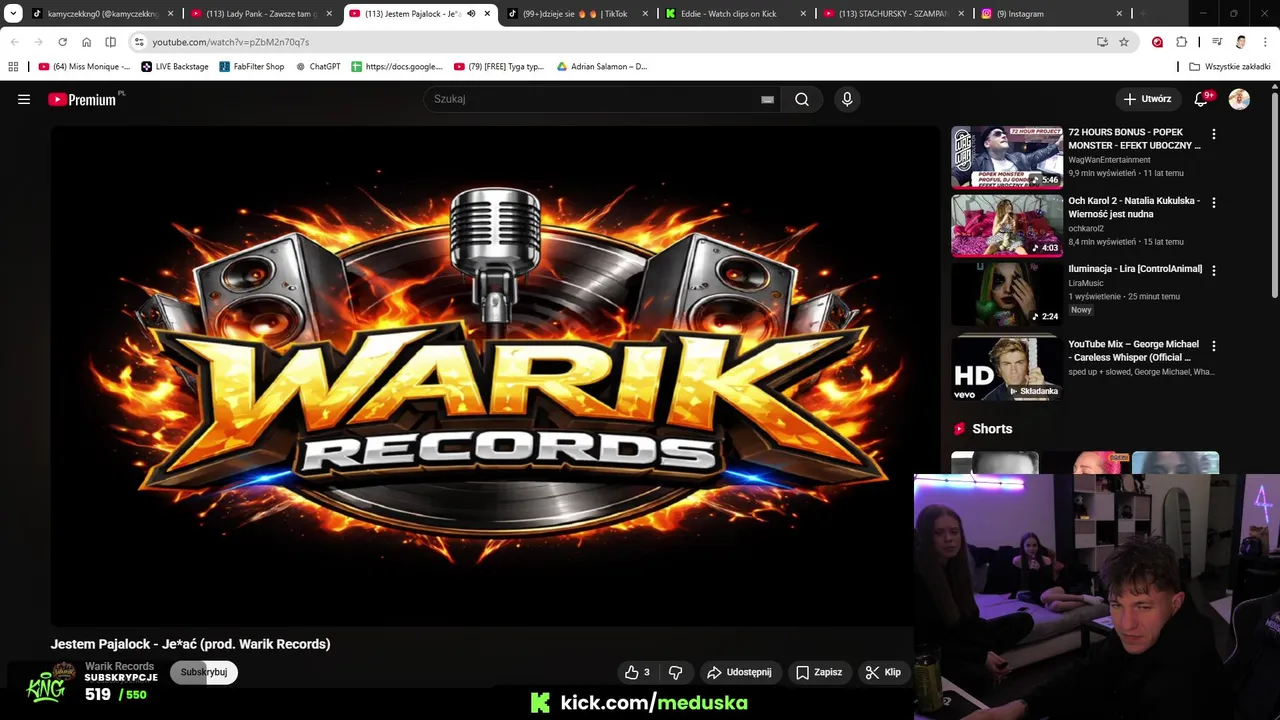Click the browser address bar URL
The width and height of the screenshot is (1280, 720).
[231, 42]
